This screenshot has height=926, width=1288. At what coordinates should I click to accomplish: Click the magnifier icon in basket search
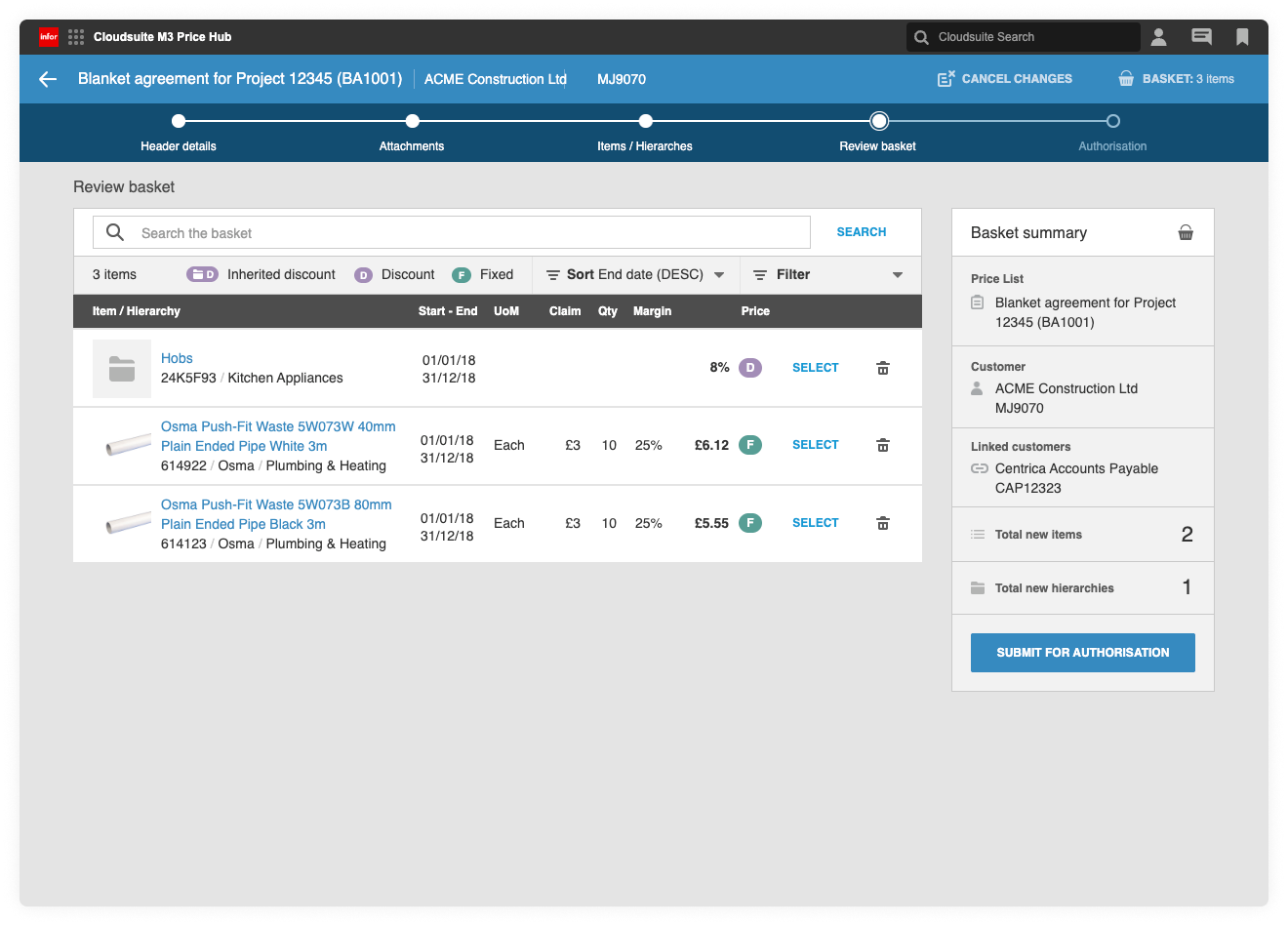[x=115, y=232]
